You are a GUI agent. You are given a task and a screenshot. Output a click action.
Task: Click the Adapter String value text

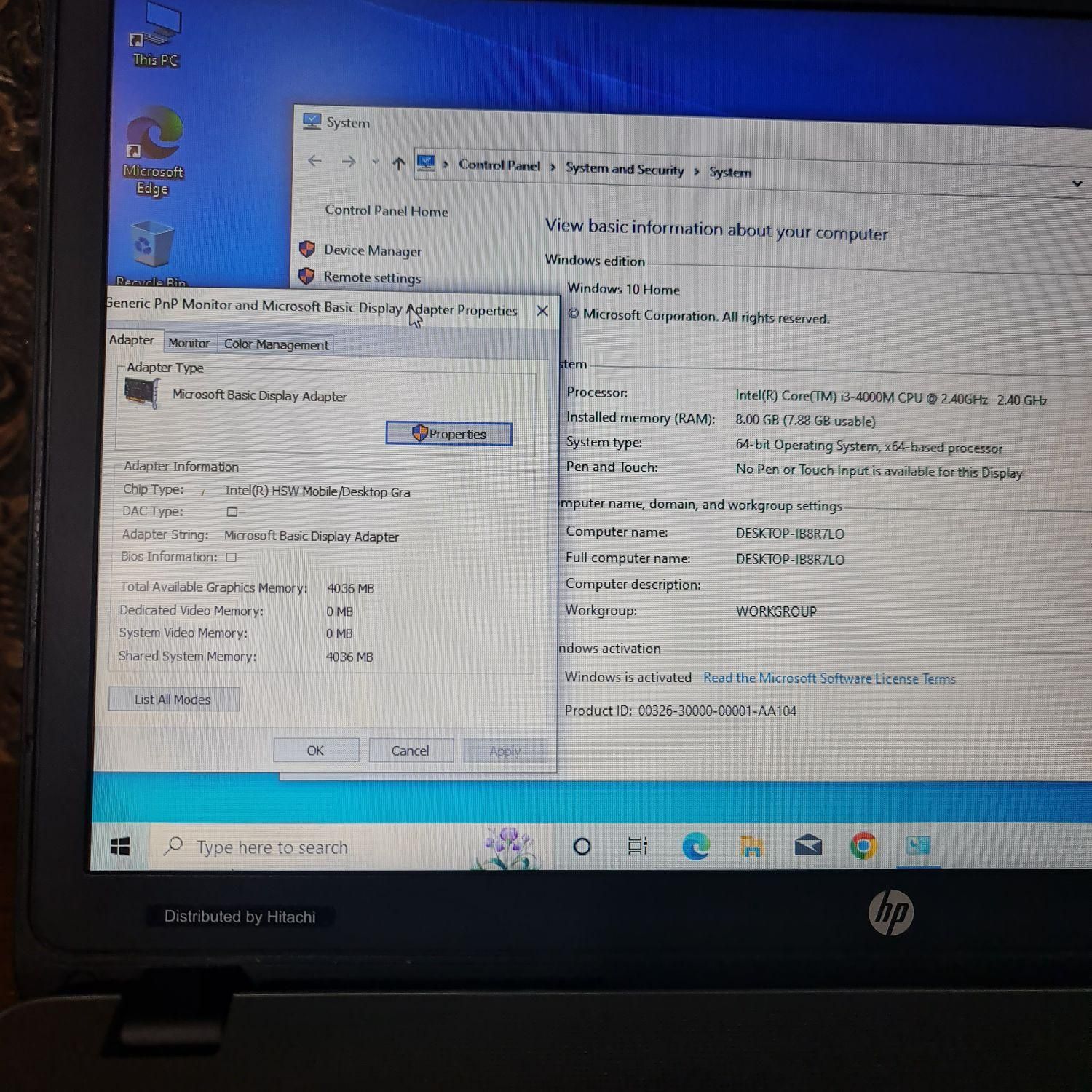pyautogui.click(x=312, y=537)
